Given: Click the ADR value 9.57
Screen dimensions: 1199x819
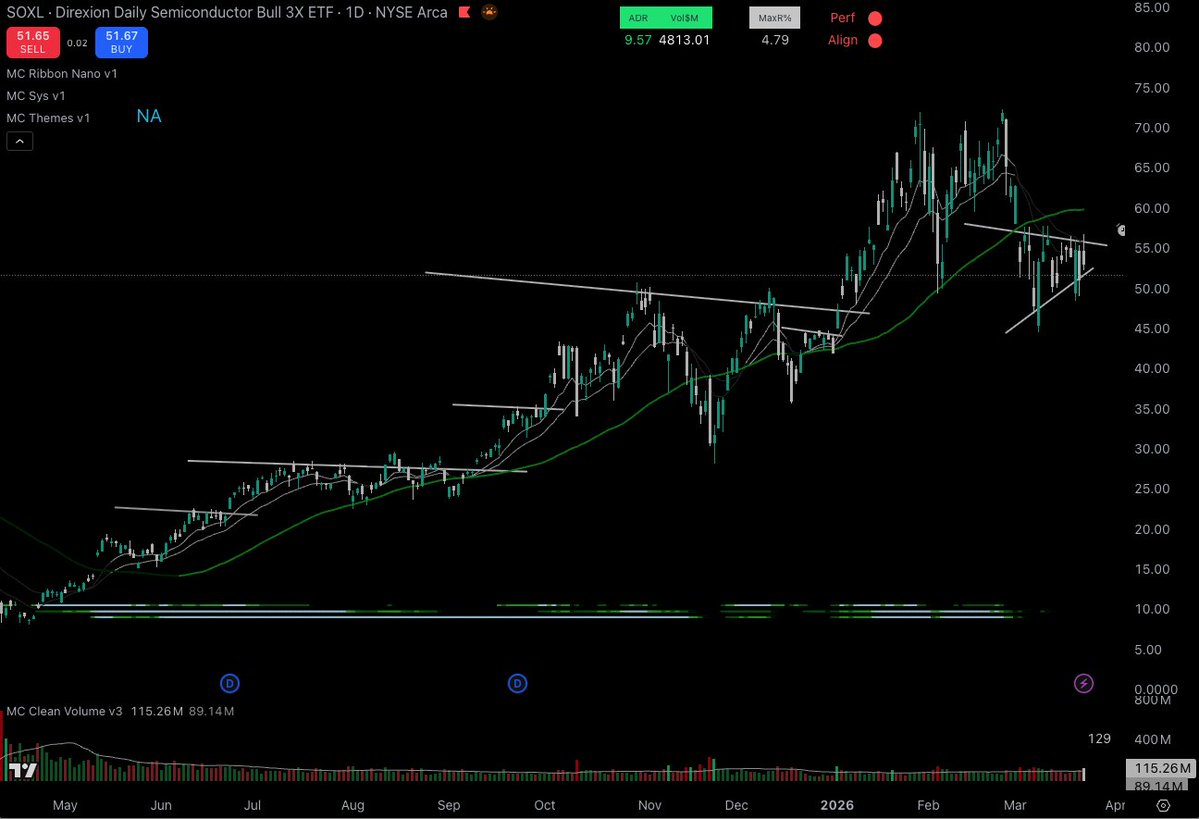Looking at the screenshot, I should tap(638, 40).
